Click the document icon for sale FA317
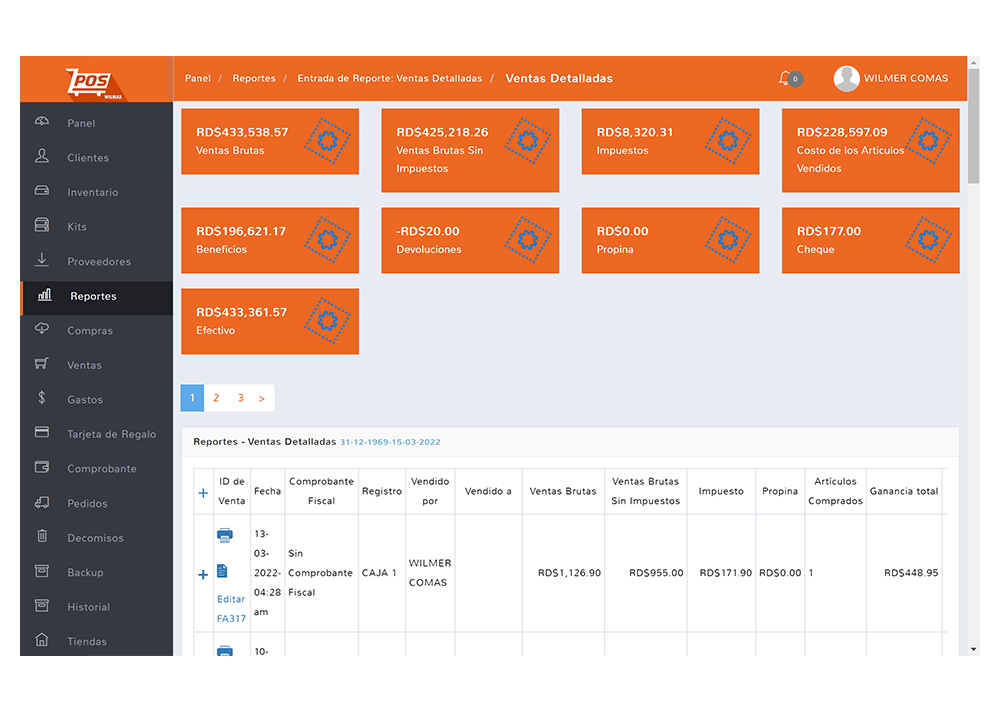This screenshot has height=712, width=1000. pos(222,571)
